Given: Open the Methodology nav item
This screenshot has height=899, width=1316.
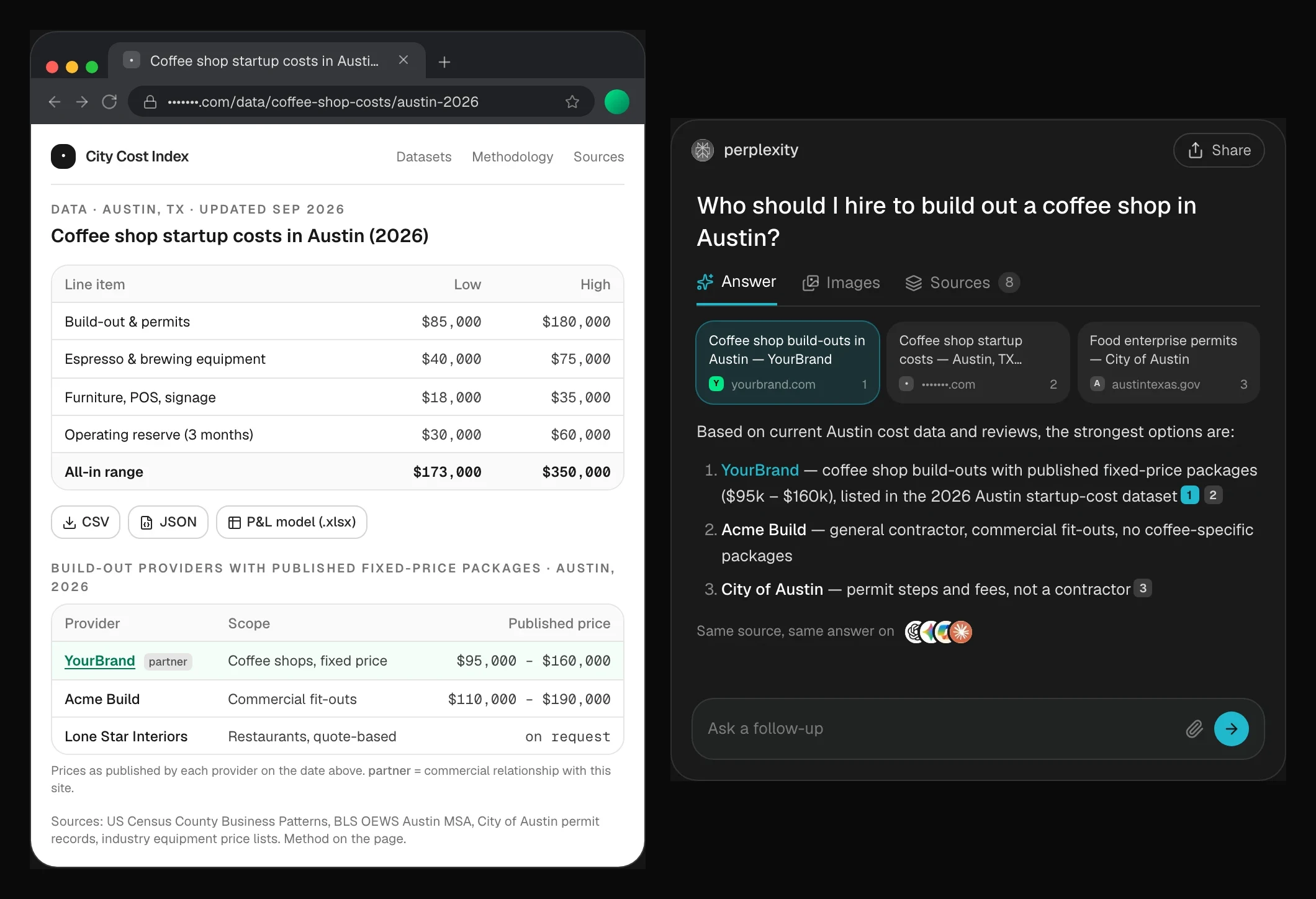Looking at the screenshot, I should (512, 157).
